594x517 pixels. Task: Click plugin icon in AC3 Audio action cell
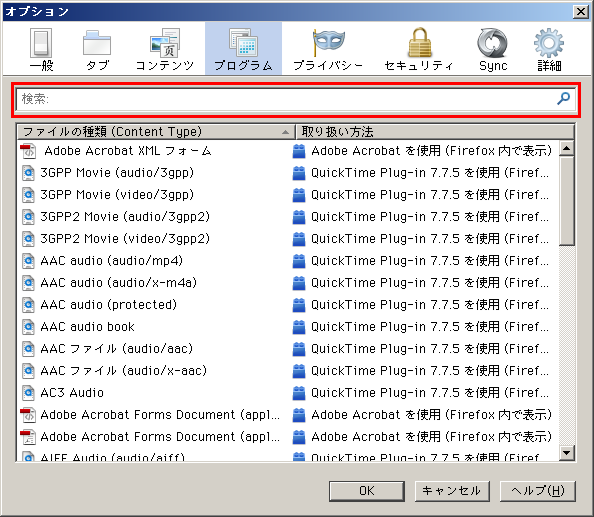(299, 392)
